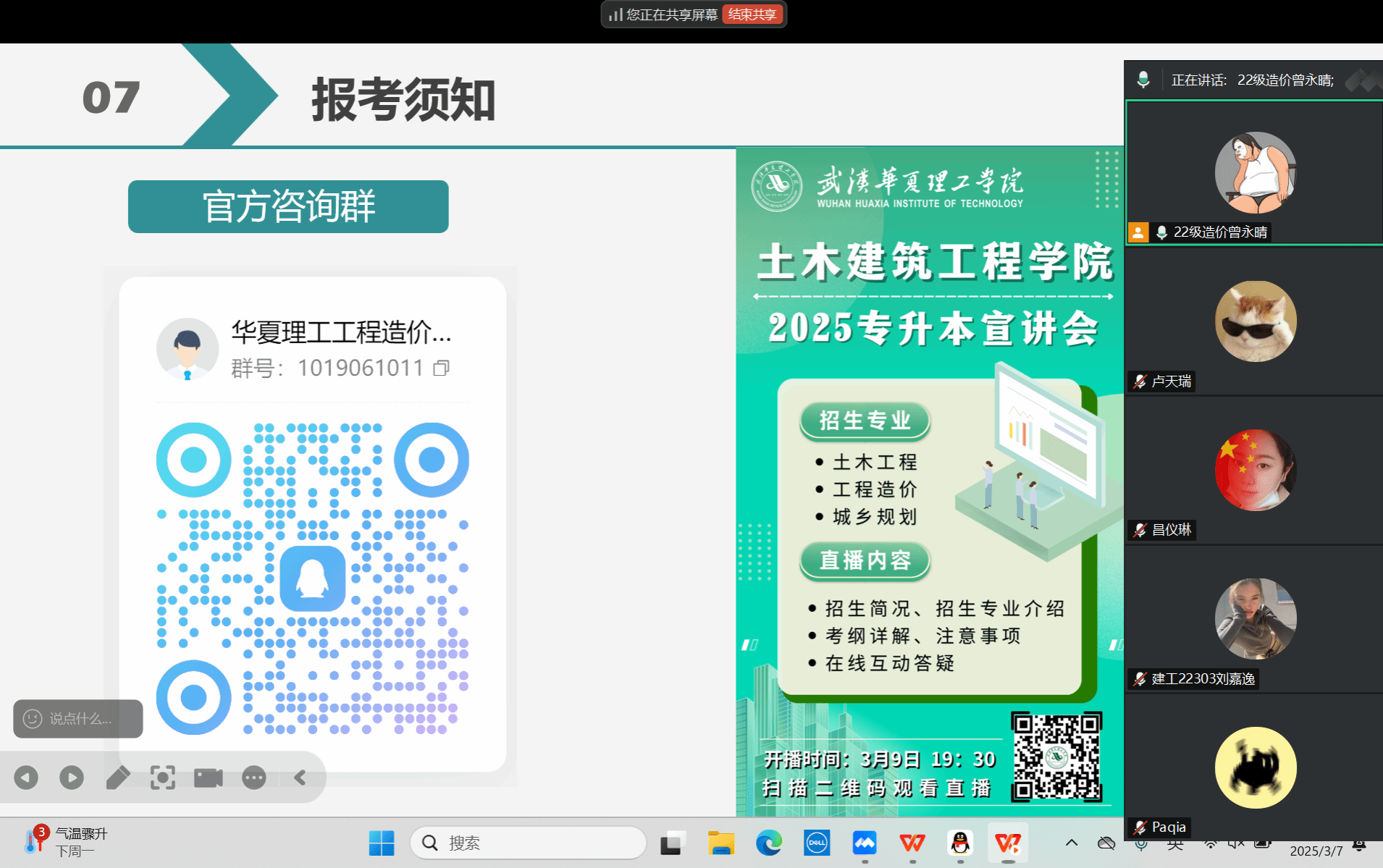
Task: Click the poster title 2025专升本宣讲会
Action: coord(933,328)
